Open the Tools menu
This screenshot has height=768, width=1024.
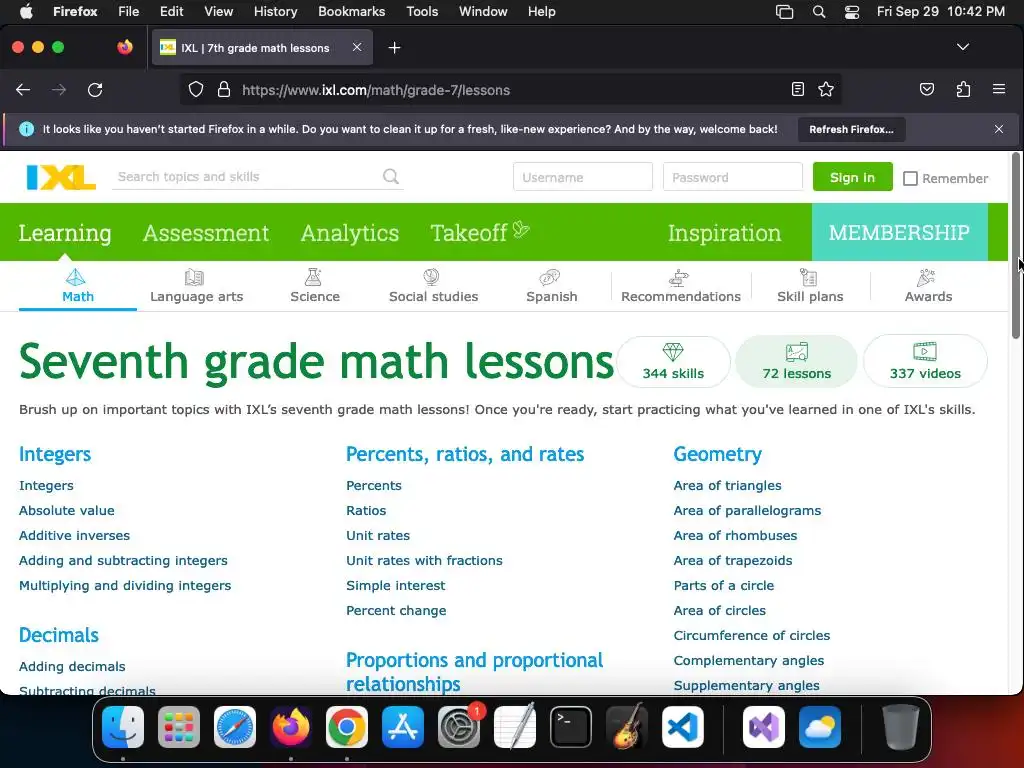click(x=422, y=11)
